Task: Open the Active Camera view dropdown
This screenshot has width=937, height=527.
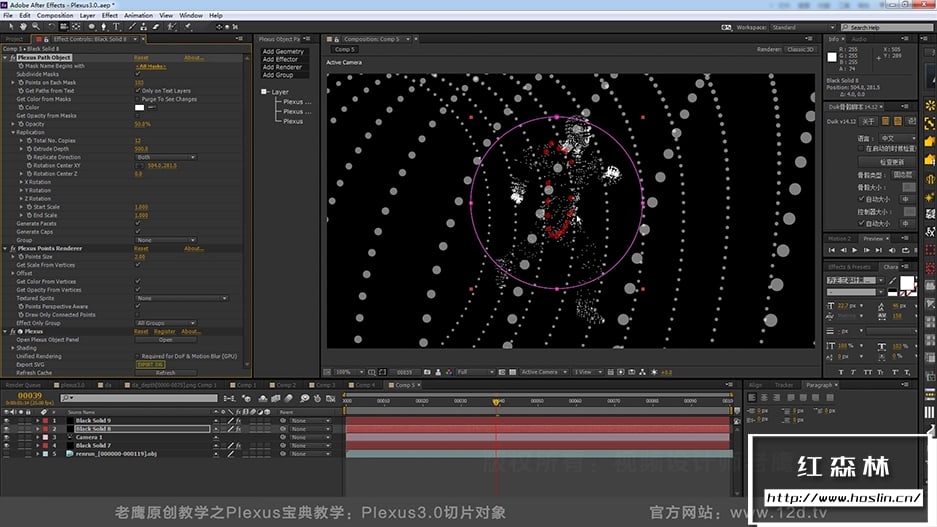Action: click(544, 372)
